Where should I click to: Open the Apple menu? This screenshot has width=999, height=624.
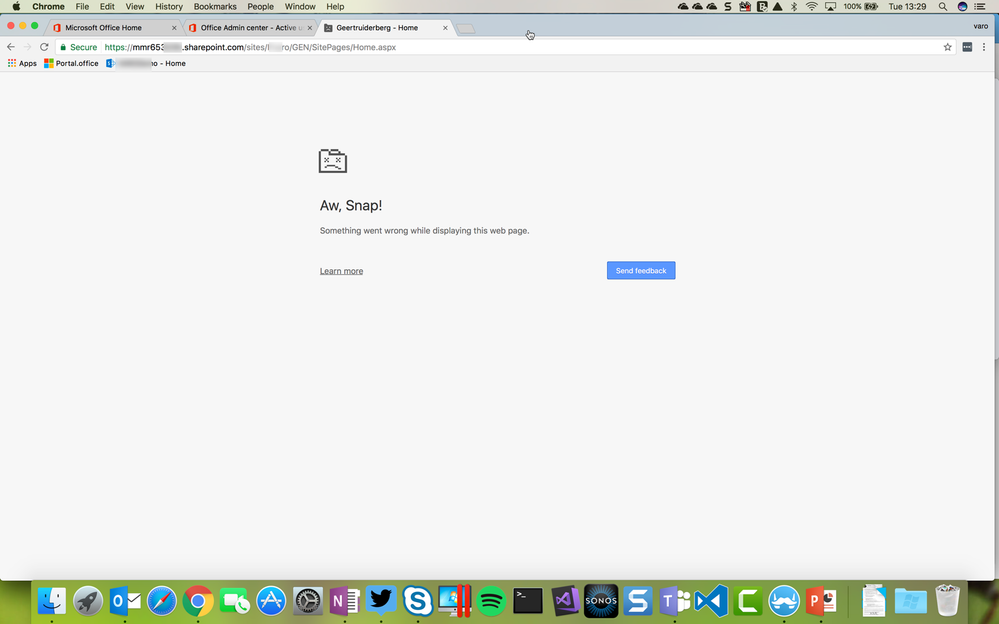pos(16,6)
